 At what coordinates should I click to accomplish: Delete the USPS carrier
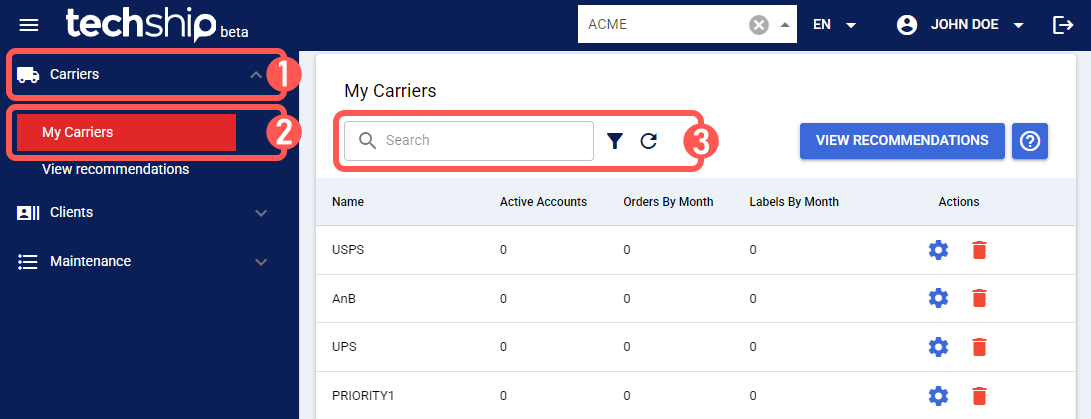tap(979, 250)
